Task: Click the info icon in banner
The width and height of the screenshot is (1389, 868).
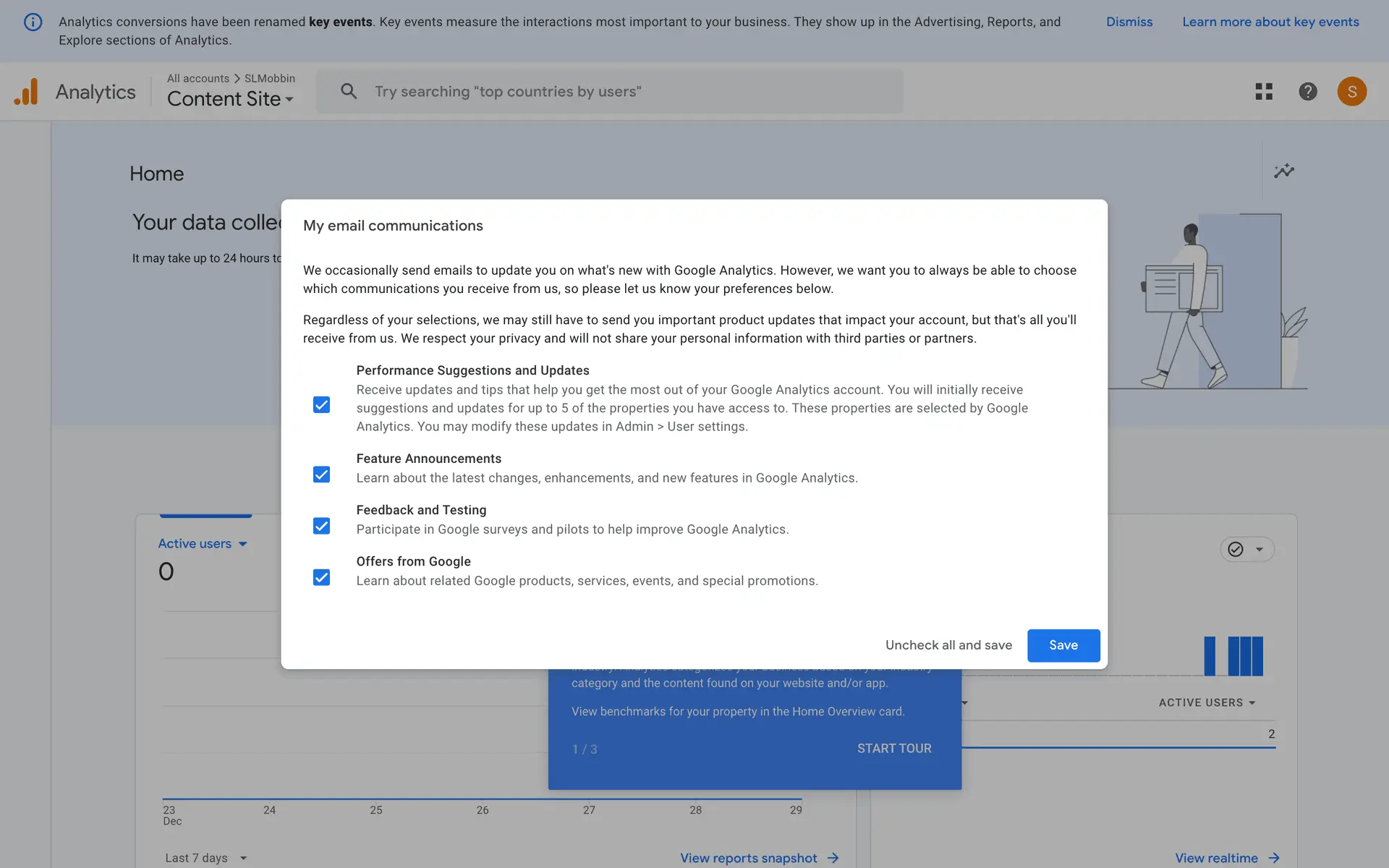Action: [33, 22]
